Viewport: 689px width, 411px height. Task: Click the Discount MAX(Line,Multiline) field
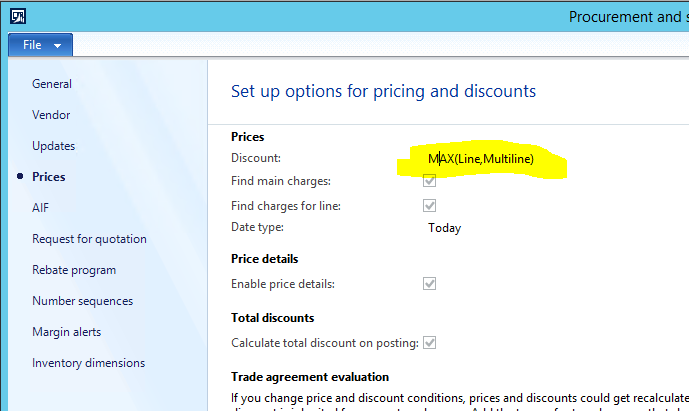tap(481, 159)
